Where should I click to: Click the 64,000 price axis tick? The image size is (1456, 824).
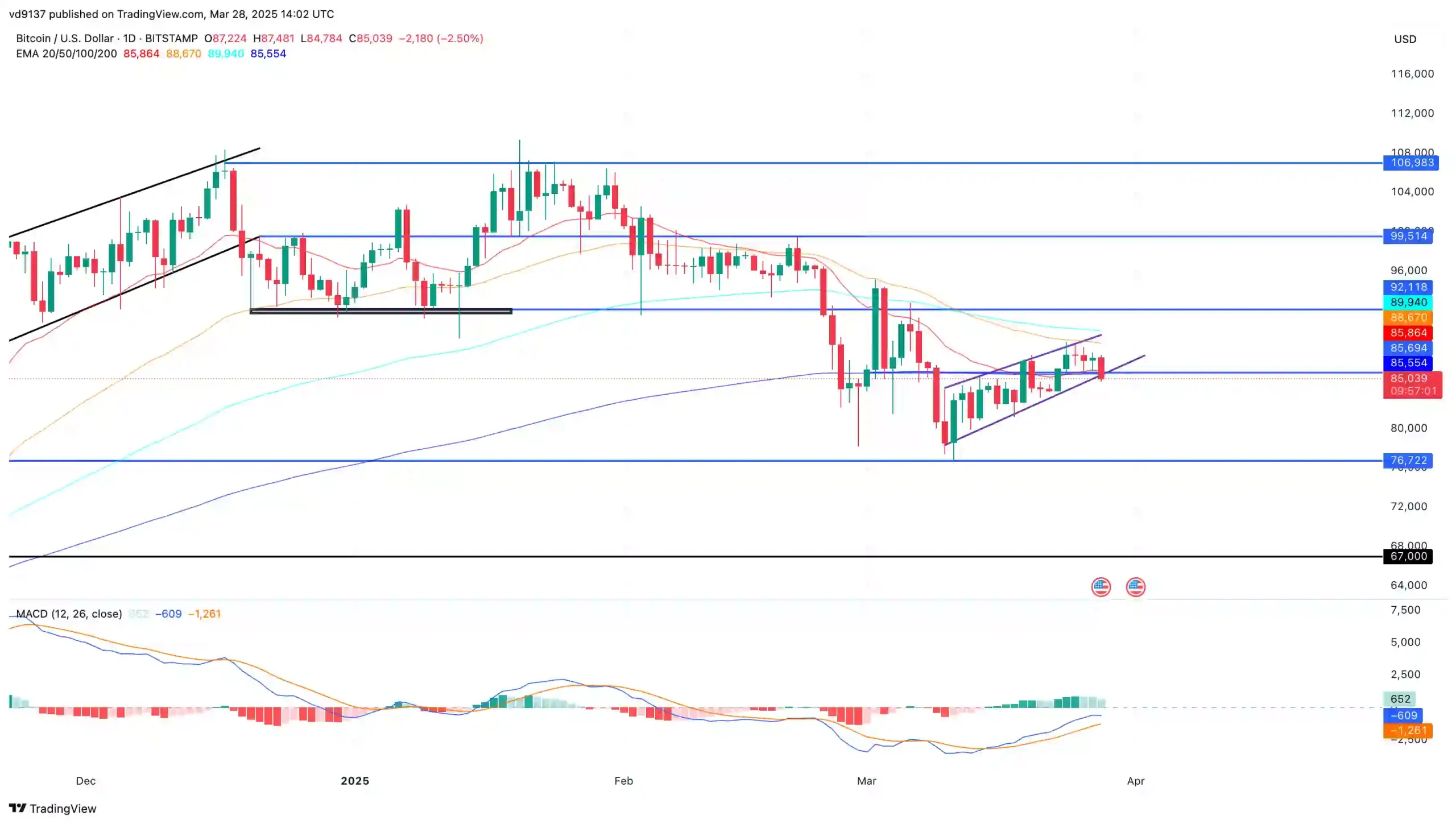(x=1408, y=585)
